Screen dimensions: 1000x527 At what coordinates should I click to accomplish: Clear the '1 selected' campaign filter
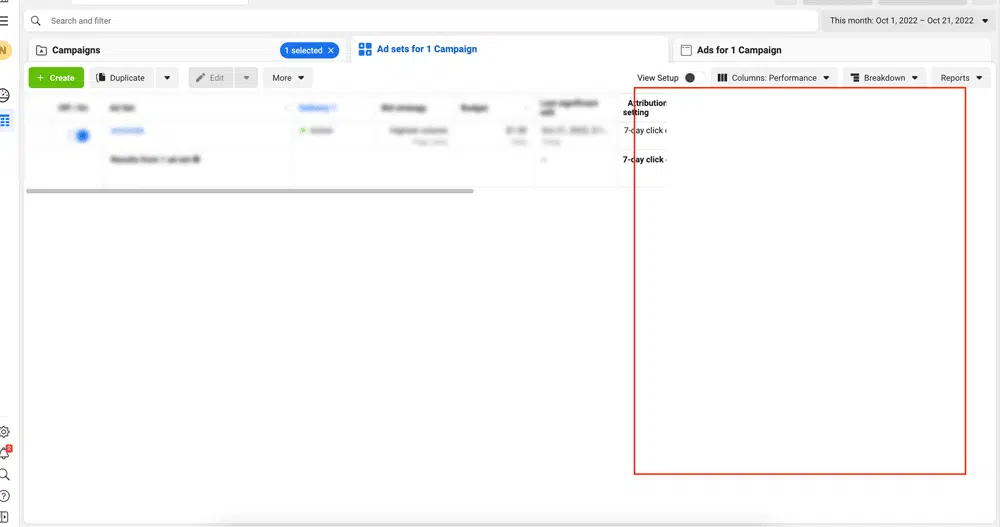click(x=331, y=50)
